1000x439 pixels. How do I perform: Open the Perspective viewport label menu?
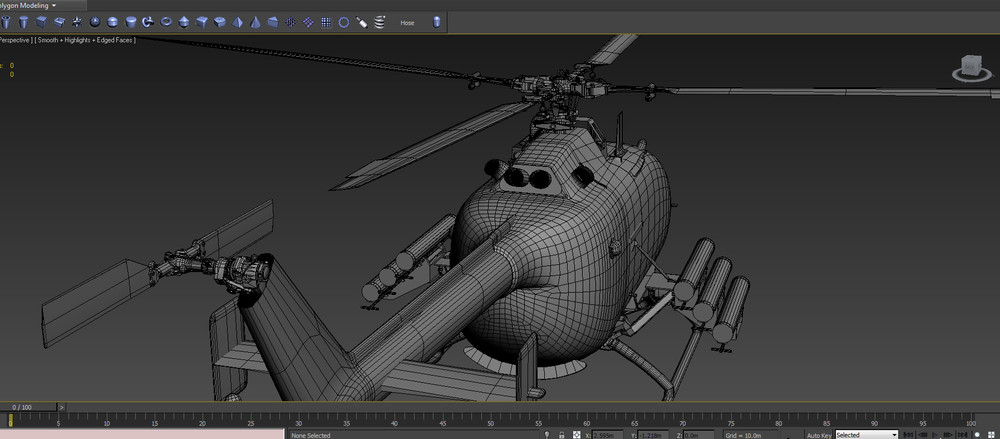click(14, 40)
